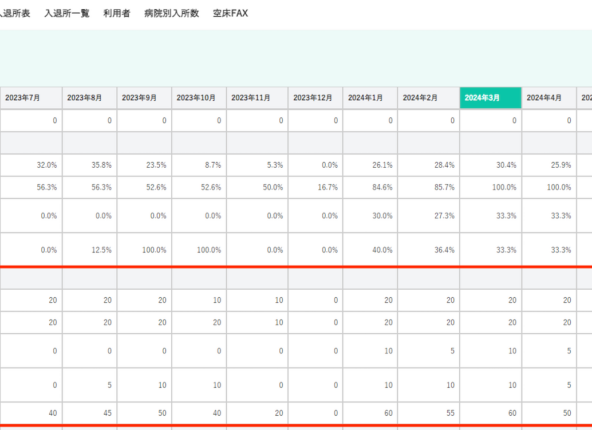This screenshot has height=430, width=592.
Task: Select the highlighted 2024年3月 column header
Action: 490,98
